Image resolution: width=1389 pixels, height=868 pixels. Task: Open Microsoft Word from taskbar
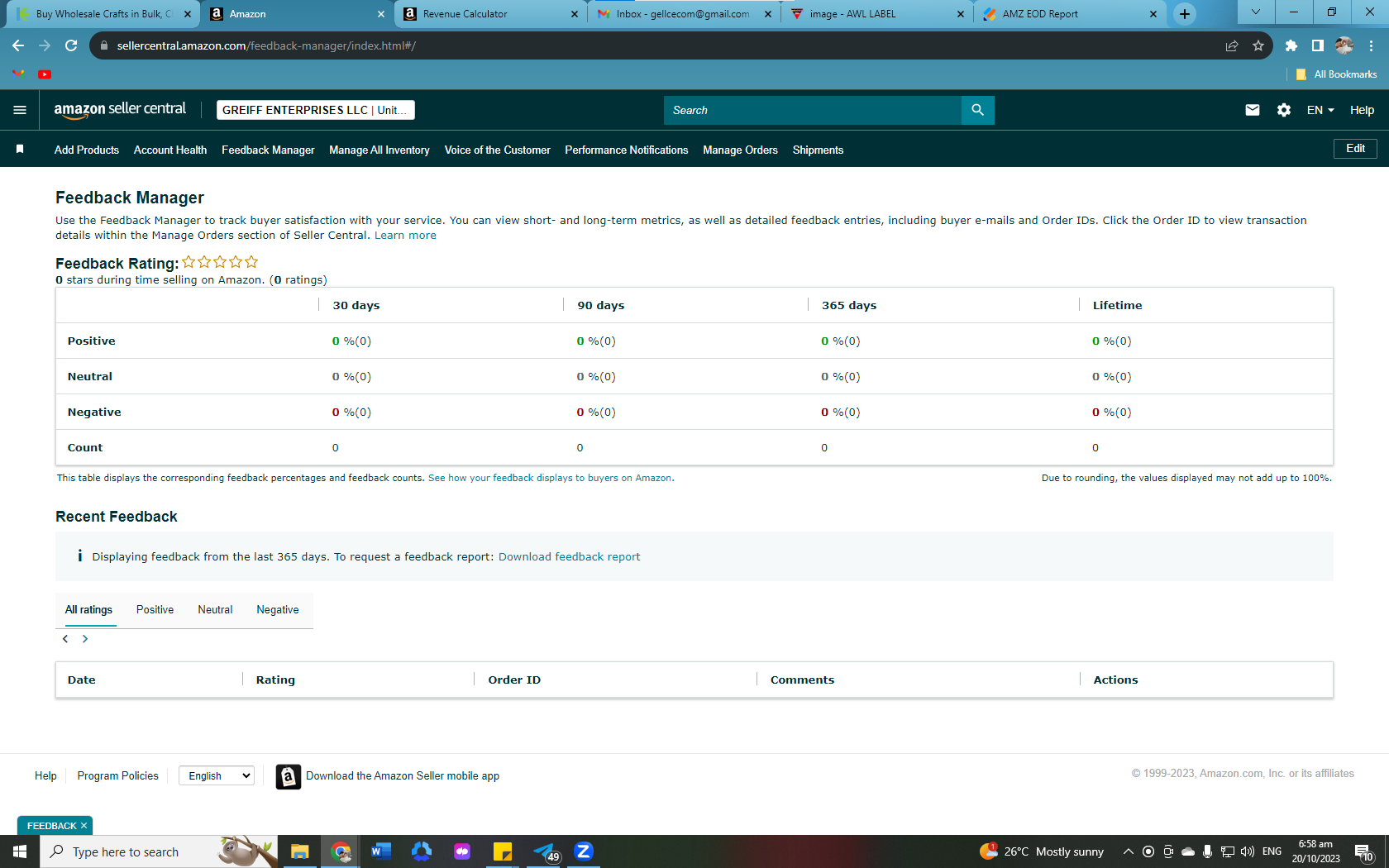(380, 851)
